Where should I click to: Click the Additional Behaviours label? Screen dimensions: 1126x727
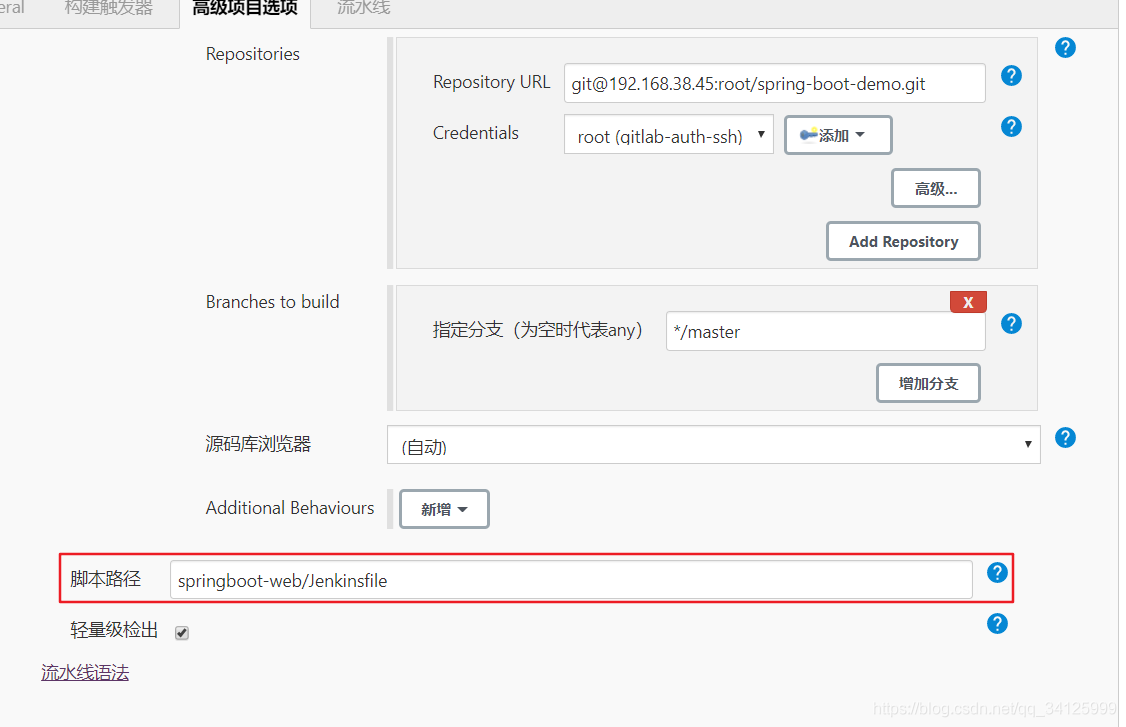[289, 508]
